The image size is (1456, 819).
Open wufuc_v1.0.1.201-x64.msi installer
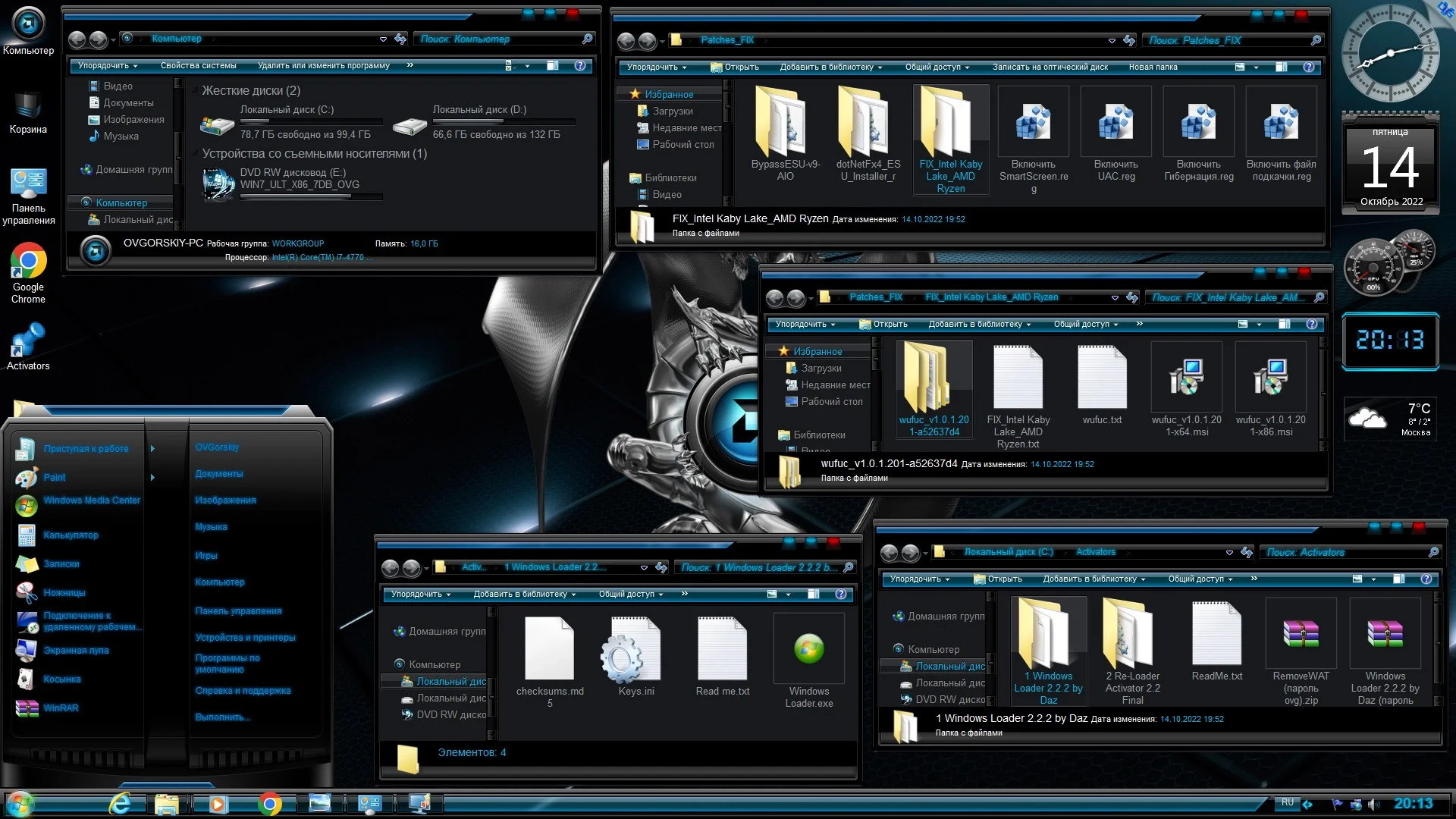click(x=1186, y=378)
